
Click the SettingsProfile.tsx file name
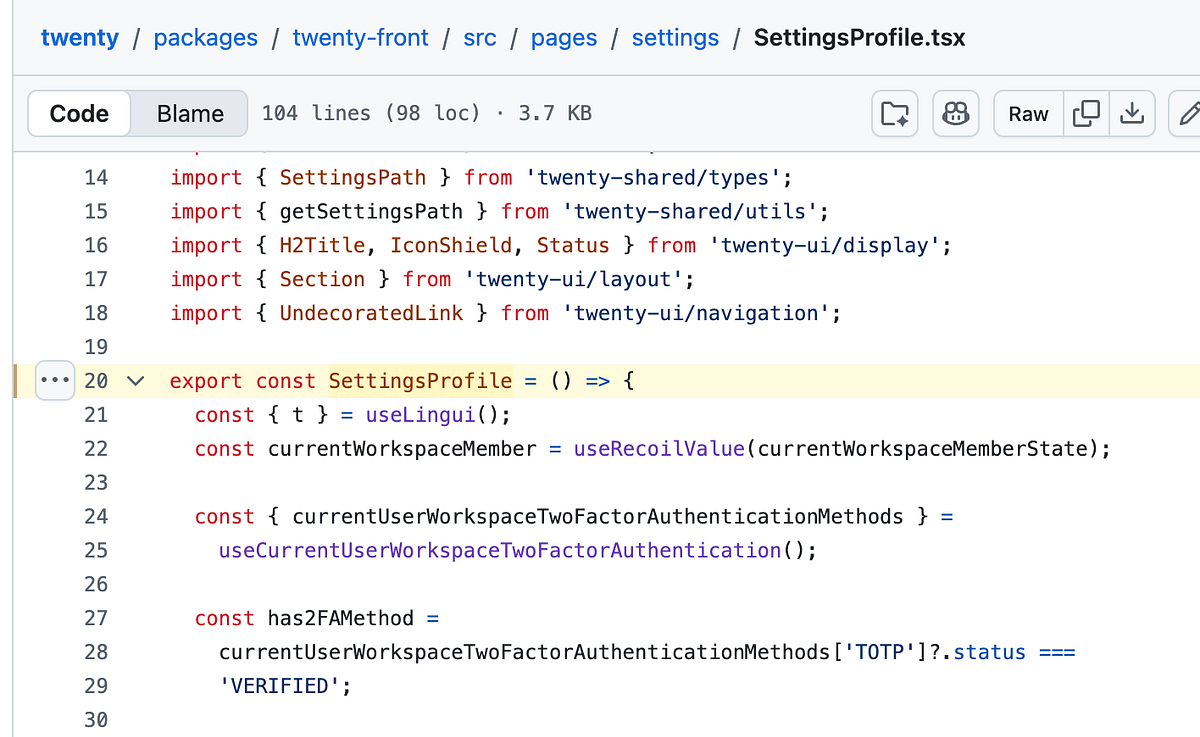[860, 38]
